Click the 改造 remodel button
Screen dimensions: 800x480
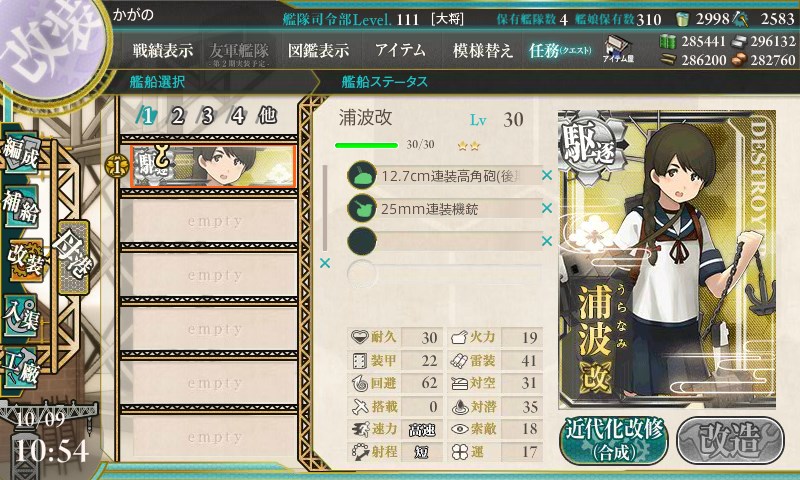pyautogui.click(x=731, y=440)
